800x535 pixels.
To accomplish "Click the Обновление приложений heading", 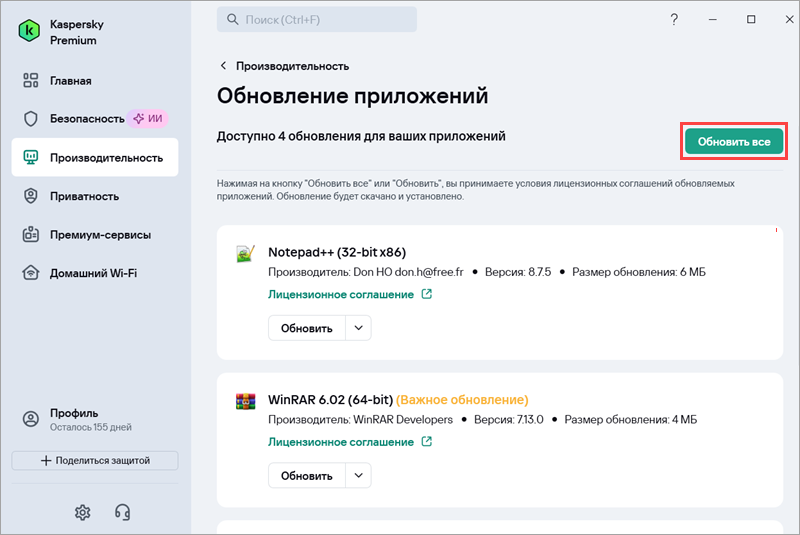I will point(353,95).
